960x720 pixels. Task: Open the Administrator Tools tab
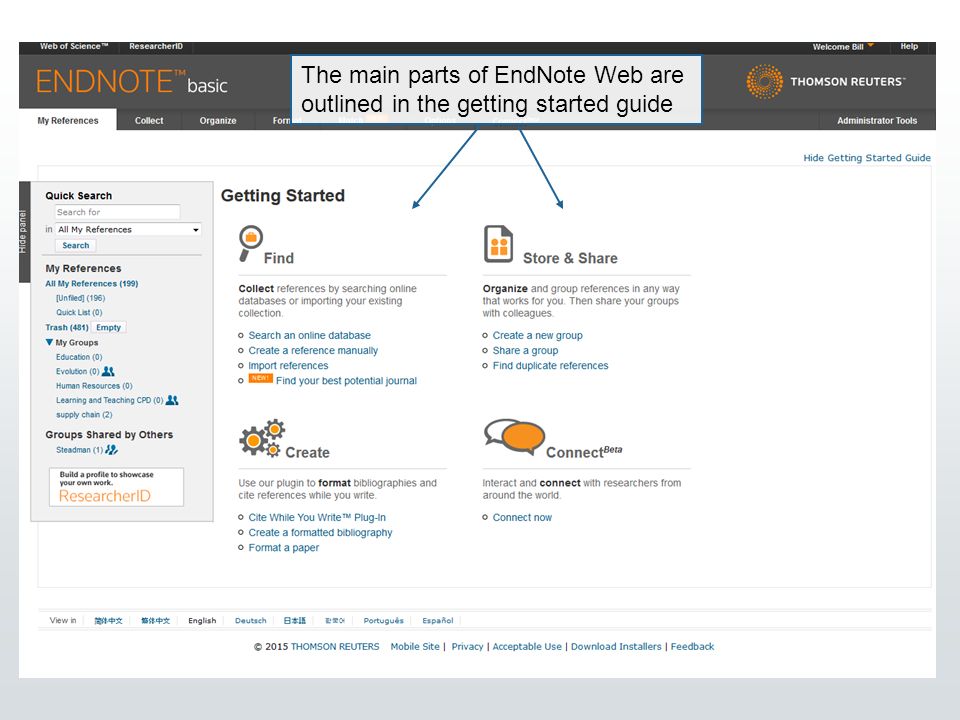coord(877,121)
